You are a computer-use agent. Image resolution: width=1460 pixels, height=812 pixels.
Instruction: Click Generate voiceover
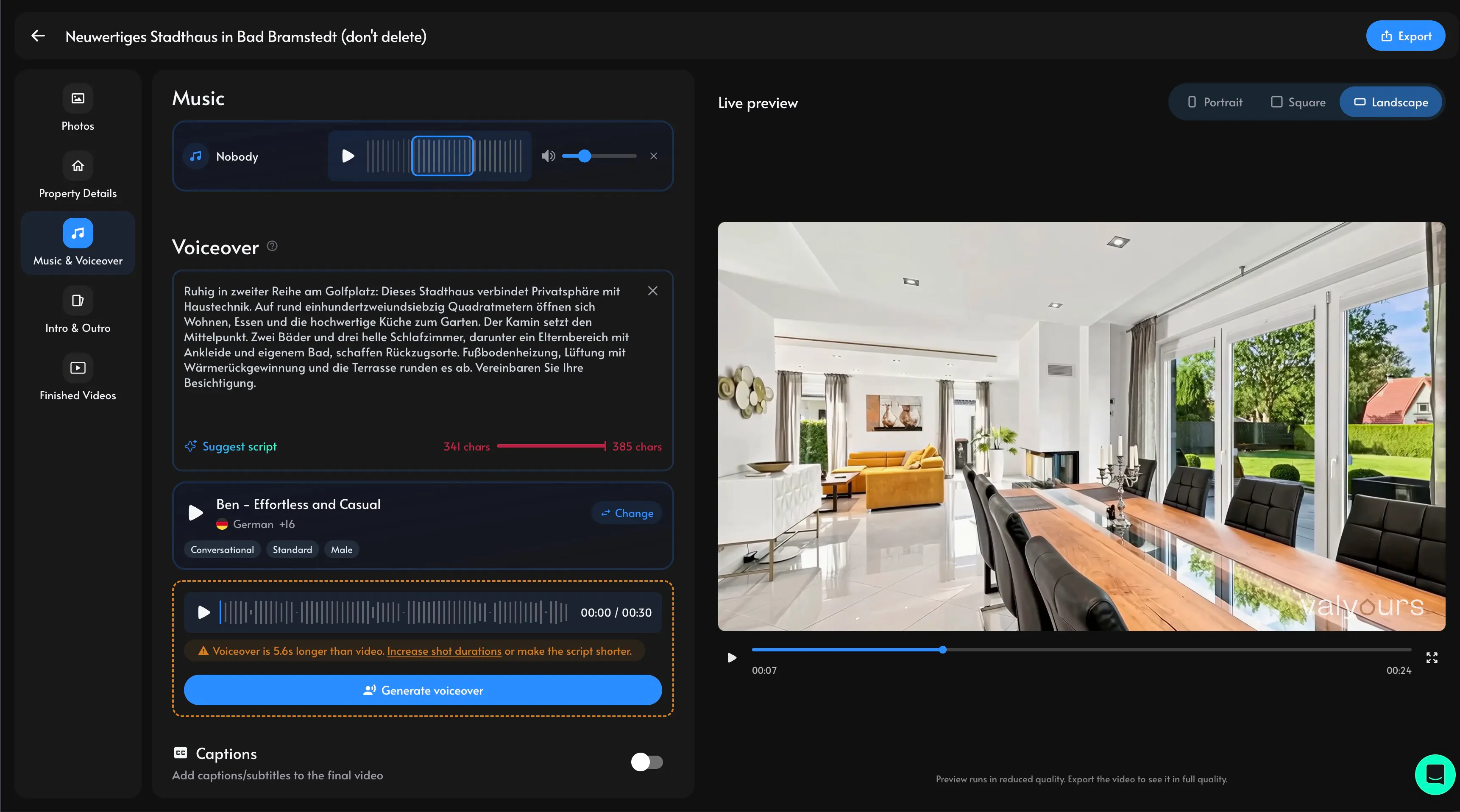[x=423, y=690]
